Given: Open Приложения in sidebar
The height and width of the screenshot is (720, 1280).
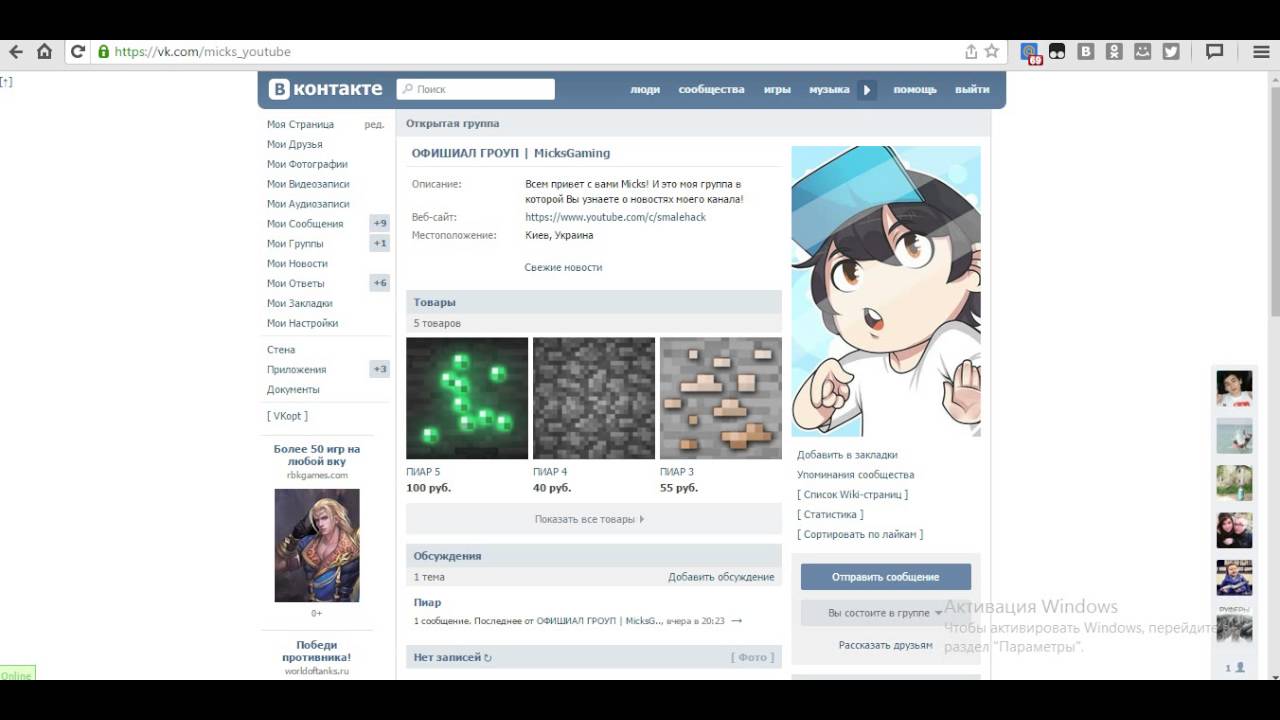Looking at the screenshot, I should coord(296,370).
